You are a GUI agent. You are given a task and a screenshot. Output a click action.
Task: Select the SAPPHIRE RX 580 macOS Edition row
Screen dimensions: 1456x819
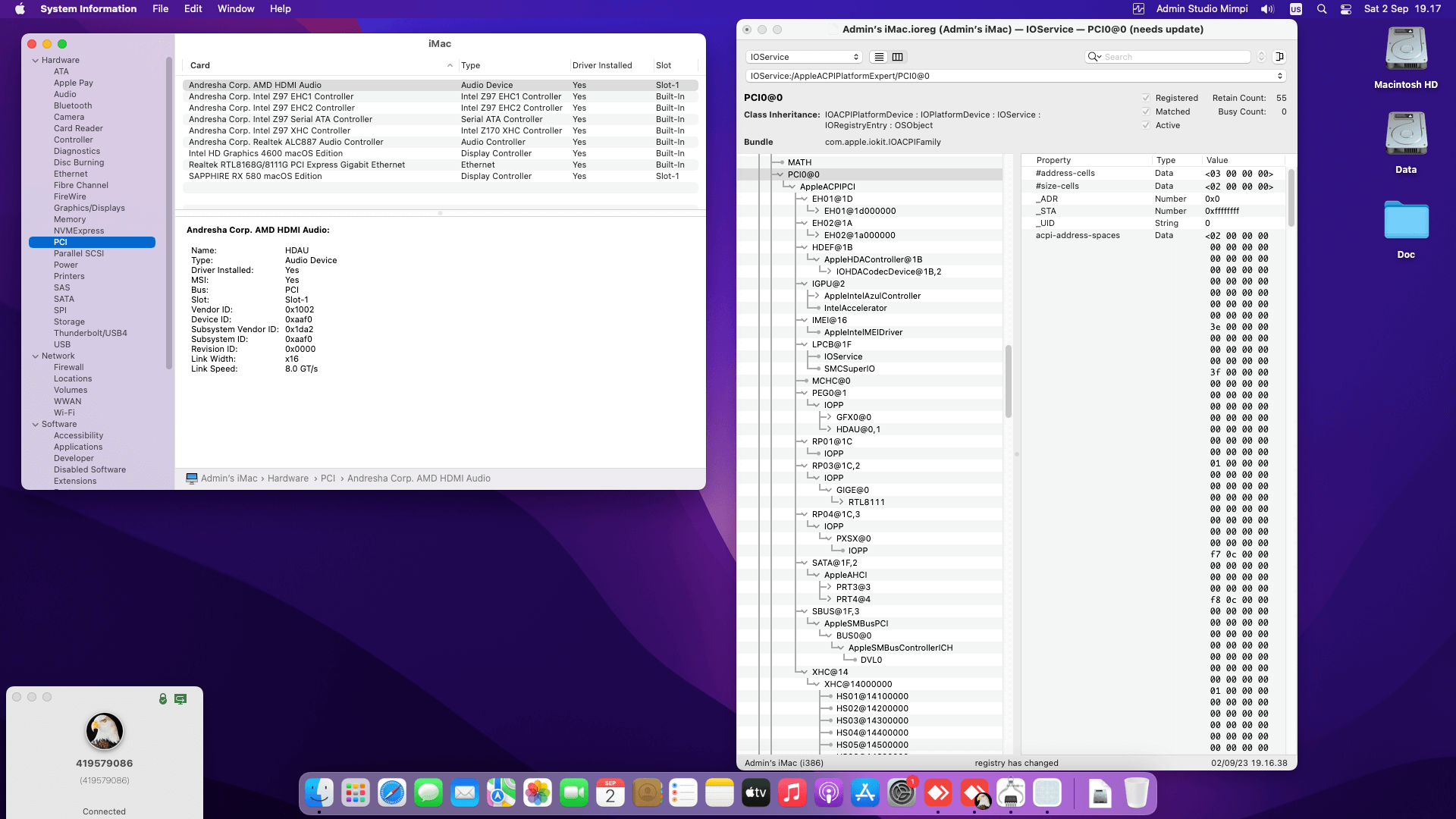coord(440,176)
